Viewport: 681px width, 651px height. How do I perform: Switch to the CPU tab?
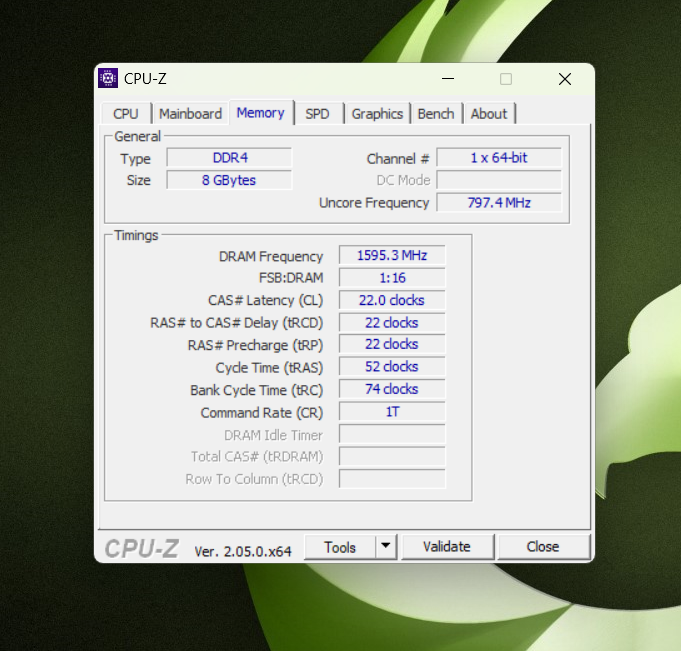pyautogui.click(x=126, y=114)
